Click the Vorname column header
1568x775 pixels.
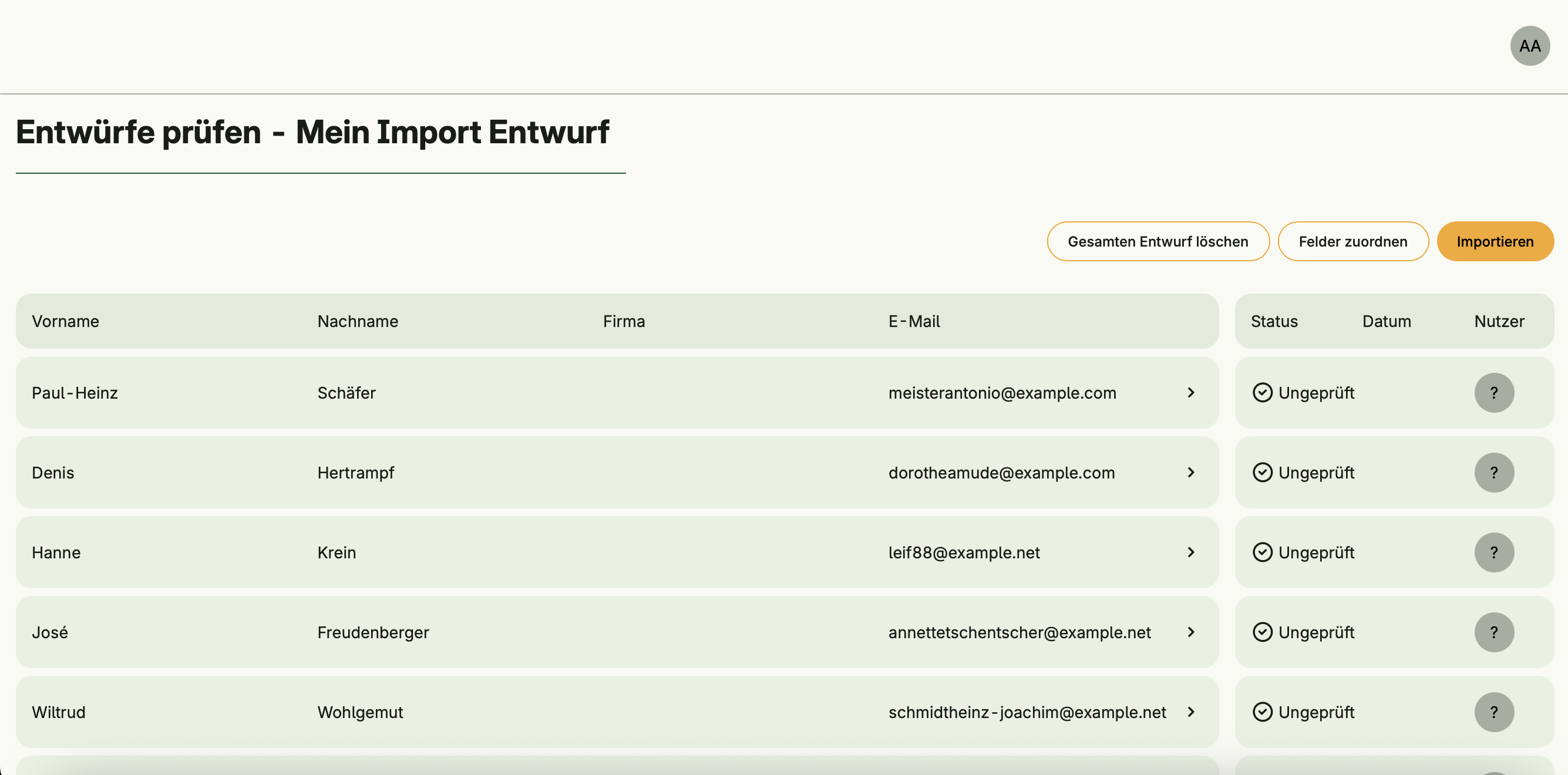[x=65, y=321]
